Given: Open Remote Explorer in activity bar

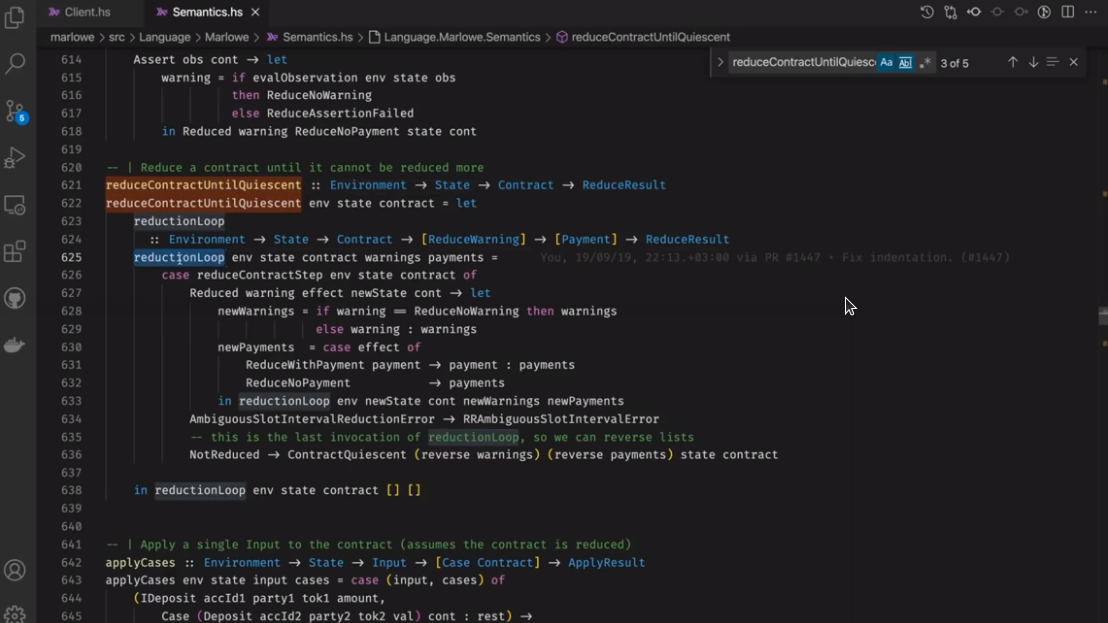Looking at the screenshot, I should coord(15,205).
